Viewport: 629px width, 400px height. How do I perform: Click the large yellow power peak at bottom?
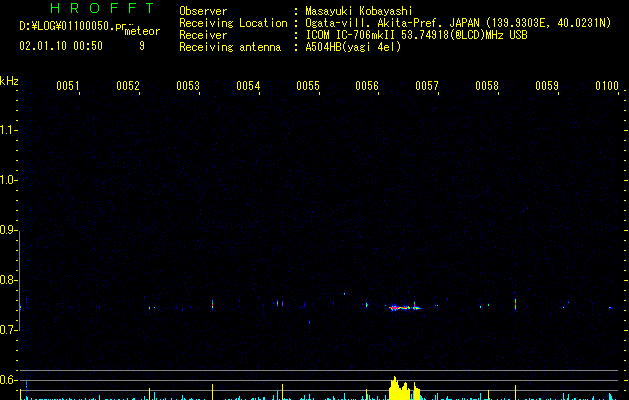tap(404, 389)
